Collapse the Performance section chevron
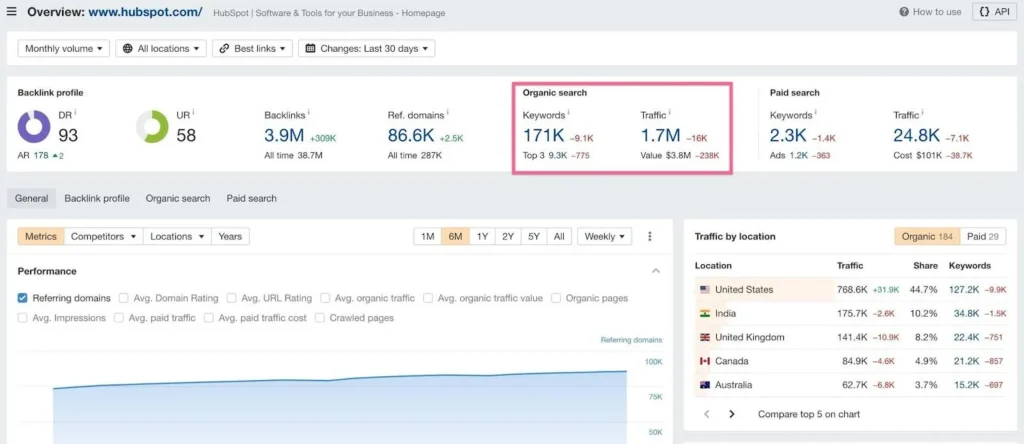Viewport: 1024px width, 444px height. tap(656, 271)
